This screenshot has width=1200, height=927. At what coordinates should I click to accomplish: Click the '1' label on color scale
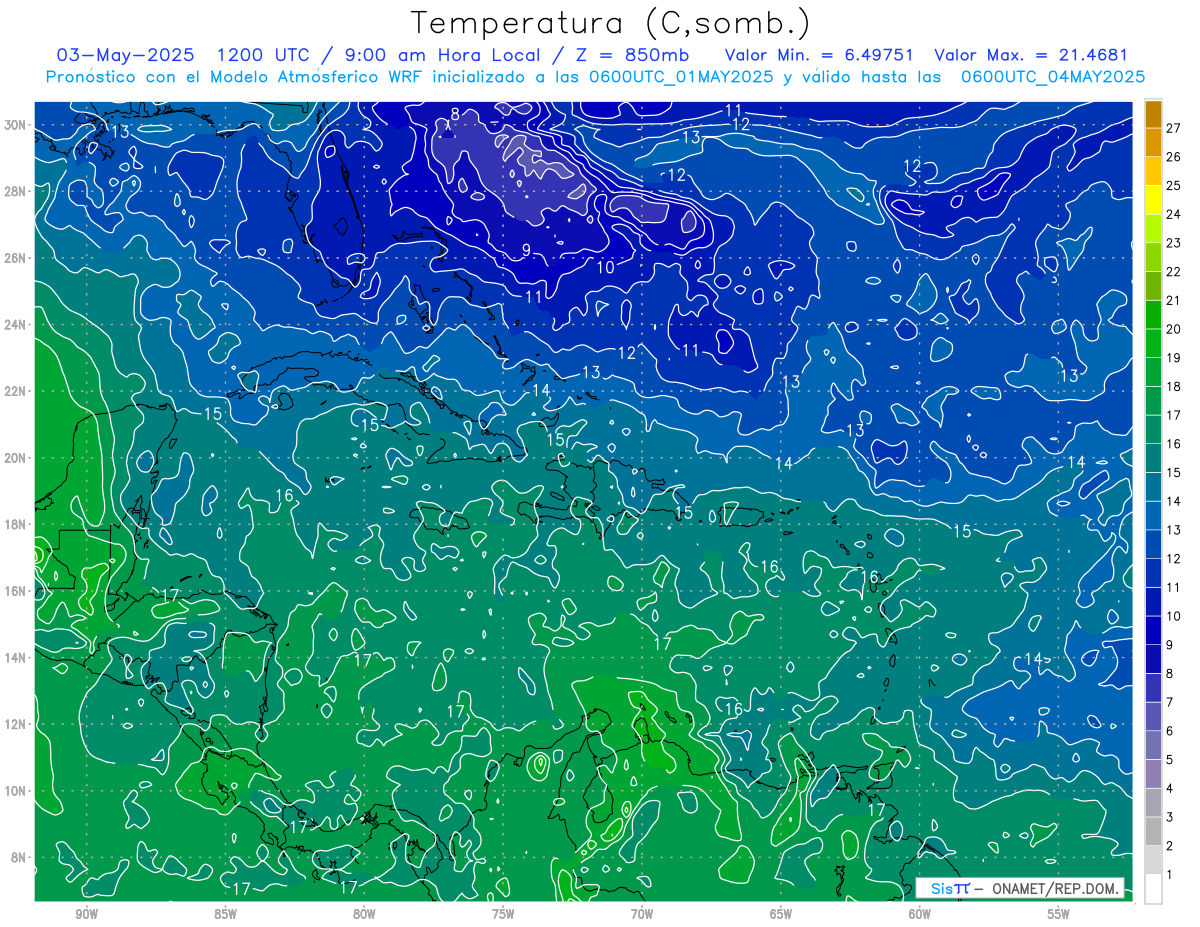[x=1170, y=875]
